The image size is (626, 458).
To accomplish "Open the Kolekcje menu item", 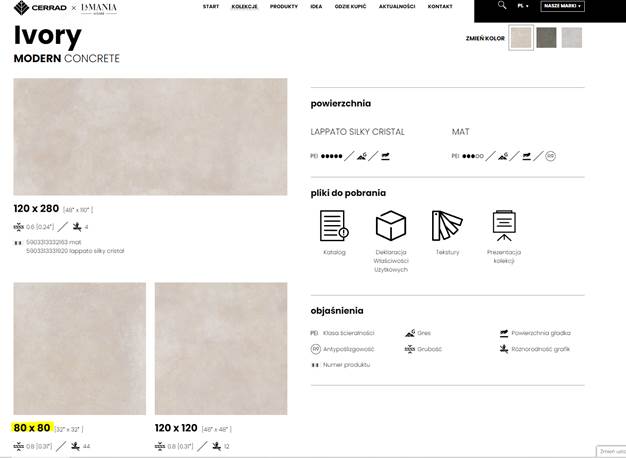I will [x=244, y=7].
